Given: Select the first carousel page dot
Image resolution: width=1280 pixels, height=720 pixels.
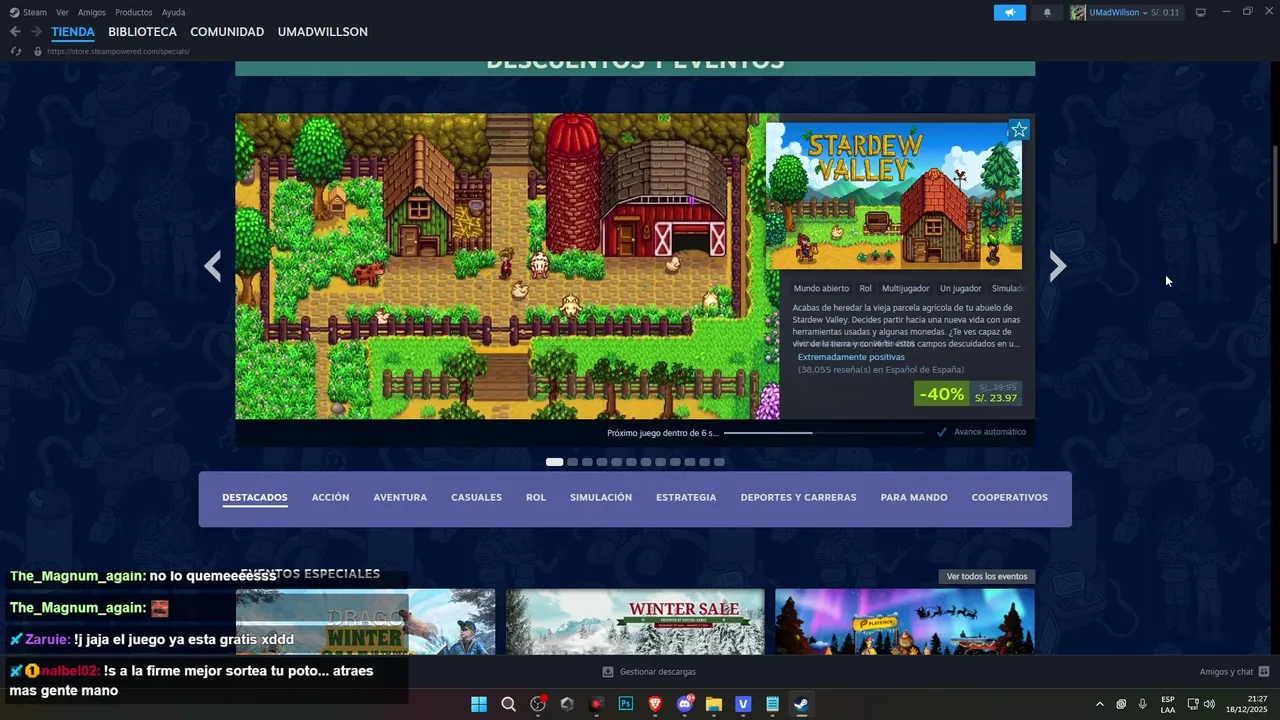Looking at the screenshot, I should coord(554,462).
